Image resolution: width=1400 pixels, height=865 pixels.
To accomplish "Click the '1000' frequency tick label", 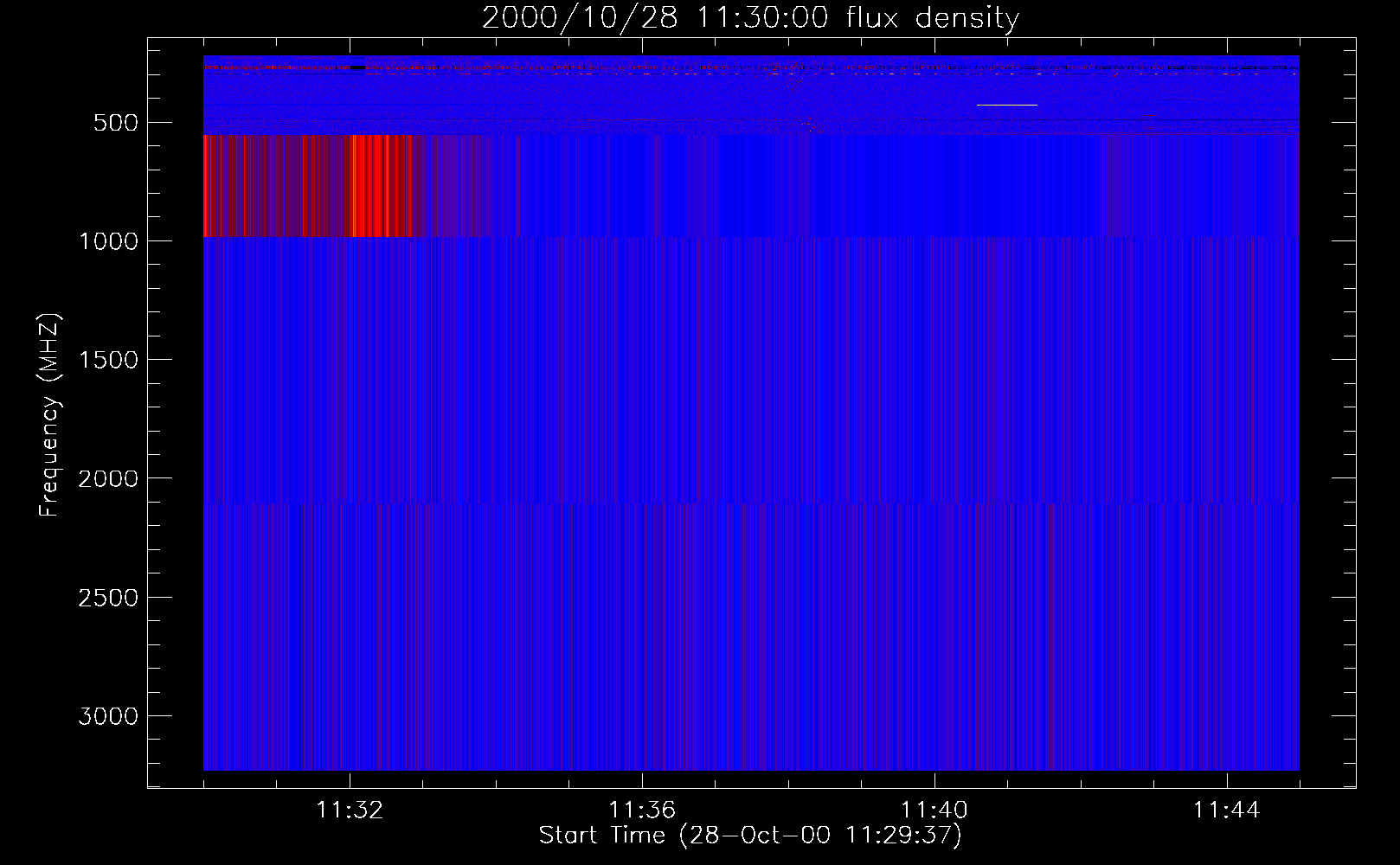I will coord(108,241).
